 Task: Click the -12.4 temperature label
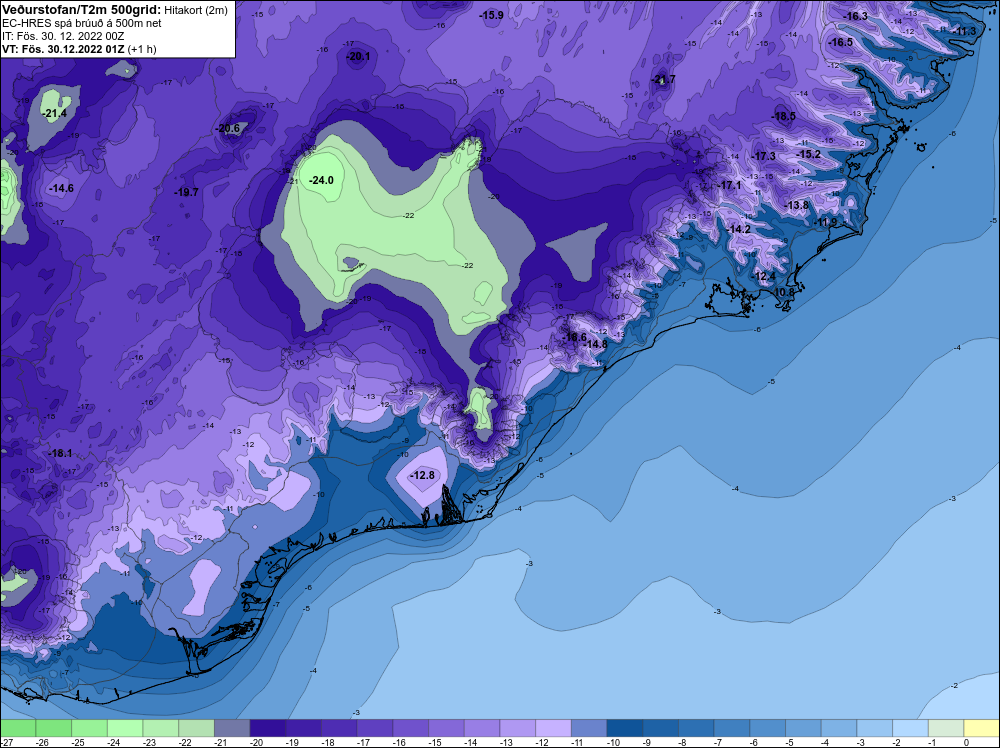pos(764,276)
